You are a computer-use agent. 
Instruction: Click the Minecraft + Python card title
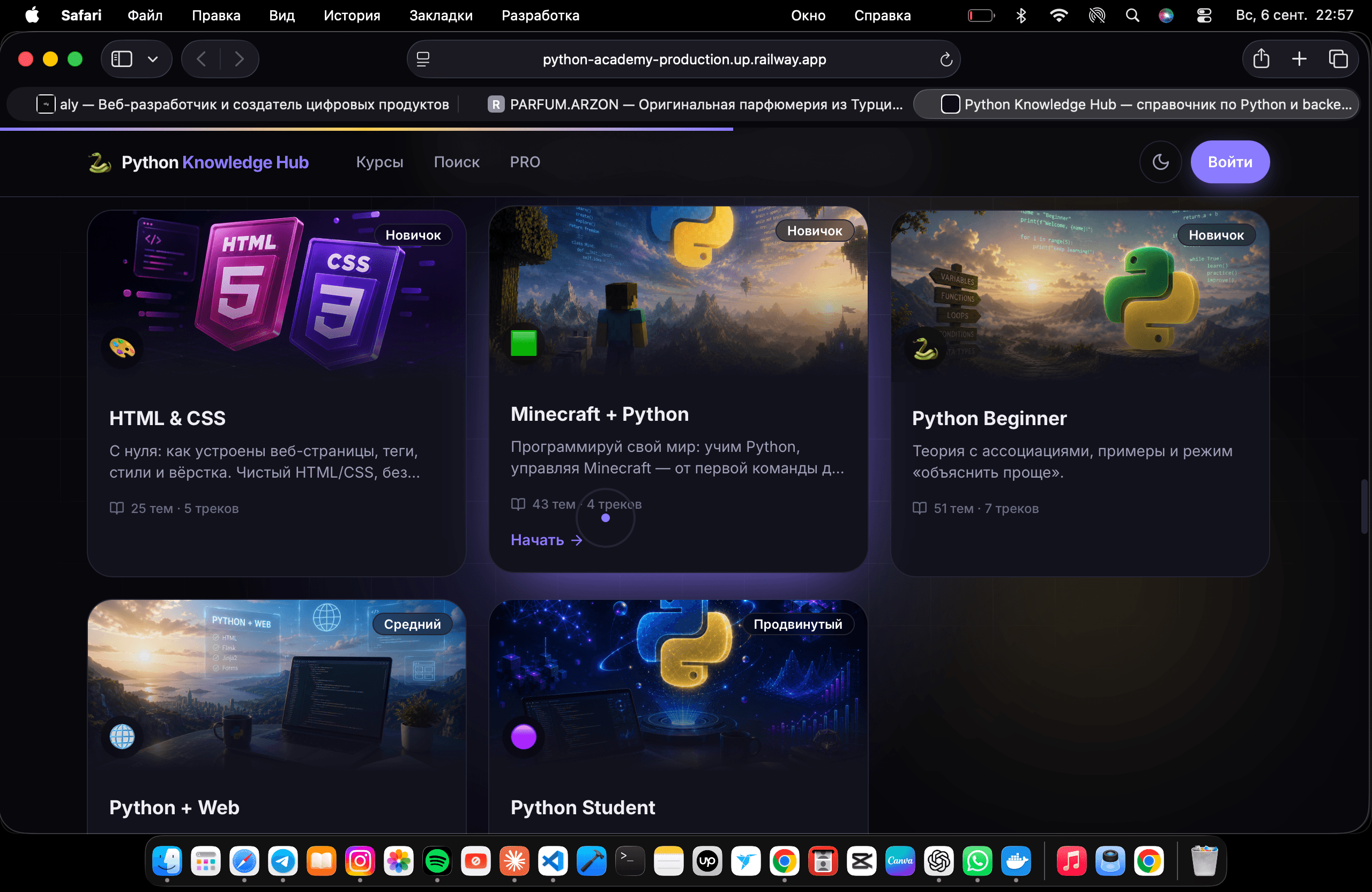(600, 414)
